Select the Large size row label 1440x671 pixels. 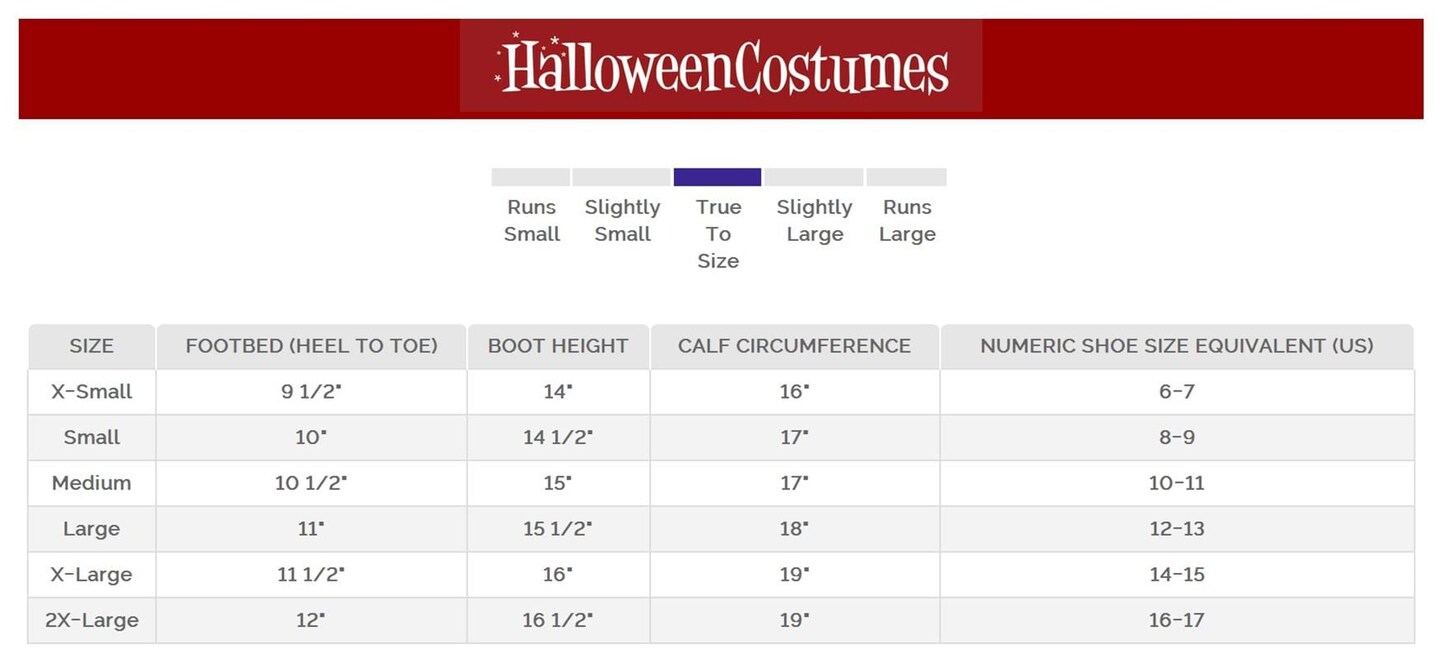click(91, 529)
